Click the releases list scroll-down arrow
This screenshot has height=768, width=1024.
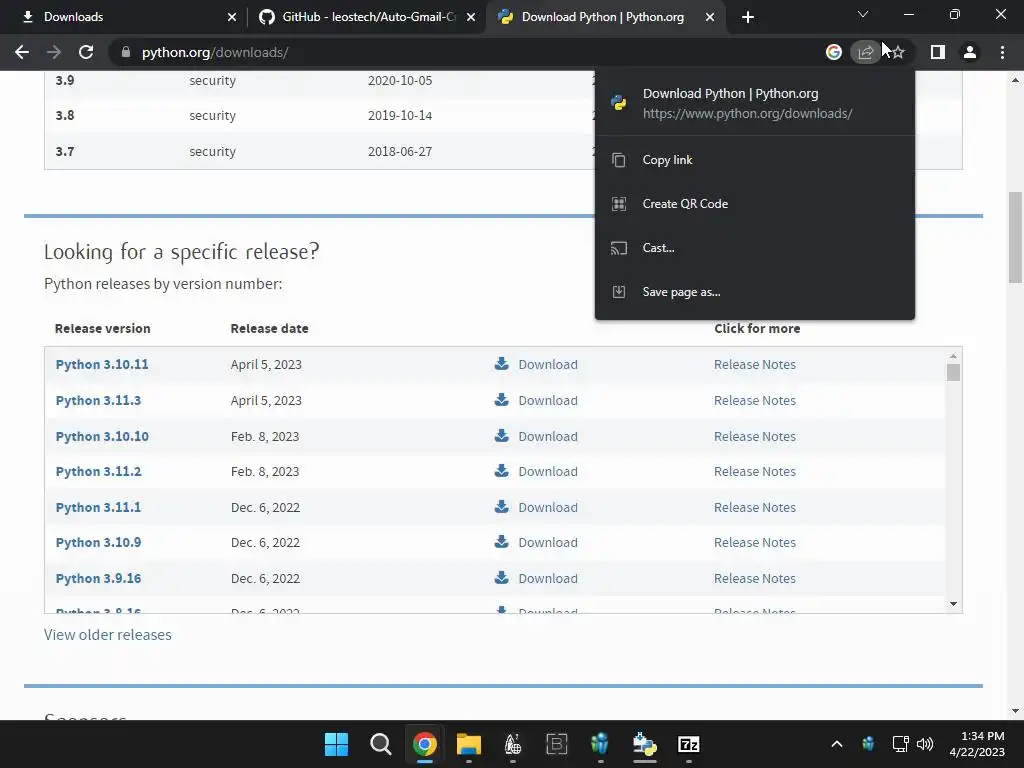coord(953,604)
